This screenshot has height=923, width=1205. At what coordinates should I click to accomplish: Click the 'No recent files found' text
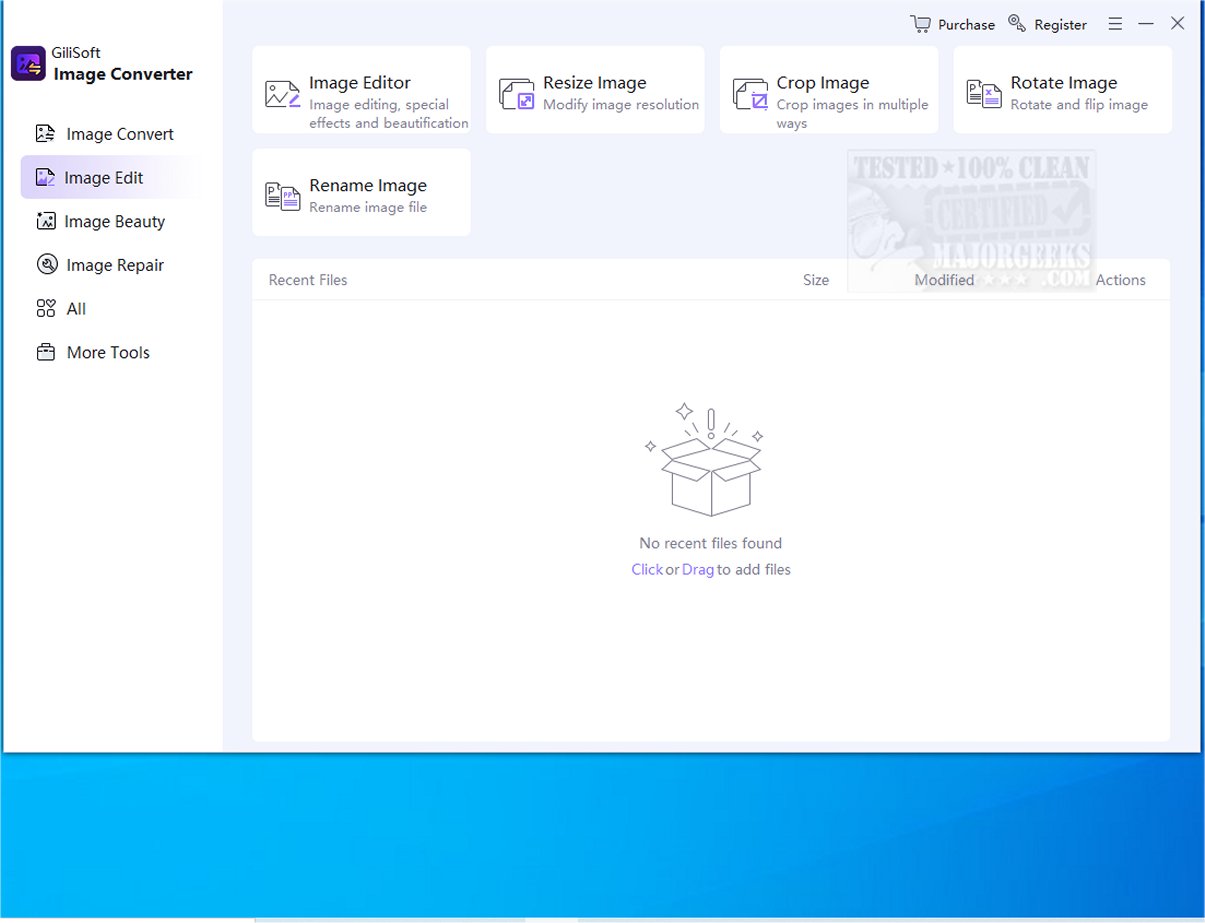(711, 543)
